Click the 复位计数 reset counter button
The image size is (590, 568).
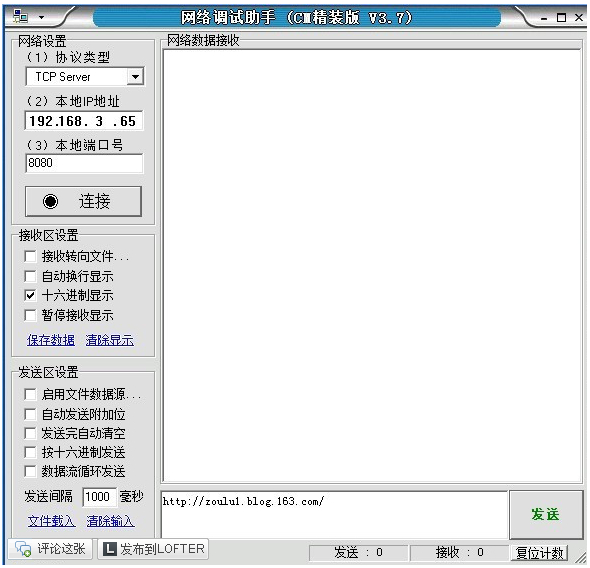click(539, 553)
